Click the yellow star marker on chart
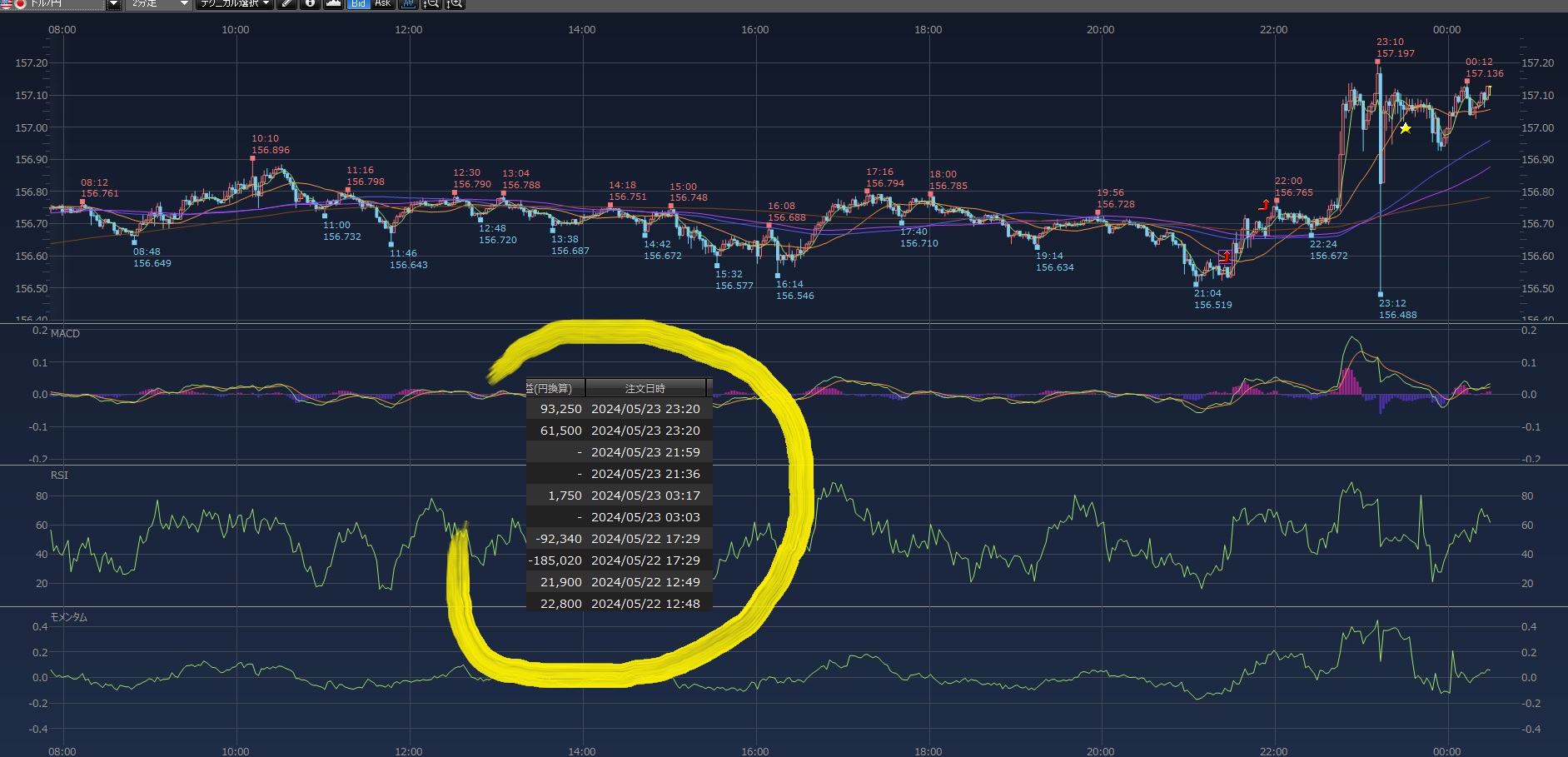The image size is (1568, 757). tap(1406, 128)
